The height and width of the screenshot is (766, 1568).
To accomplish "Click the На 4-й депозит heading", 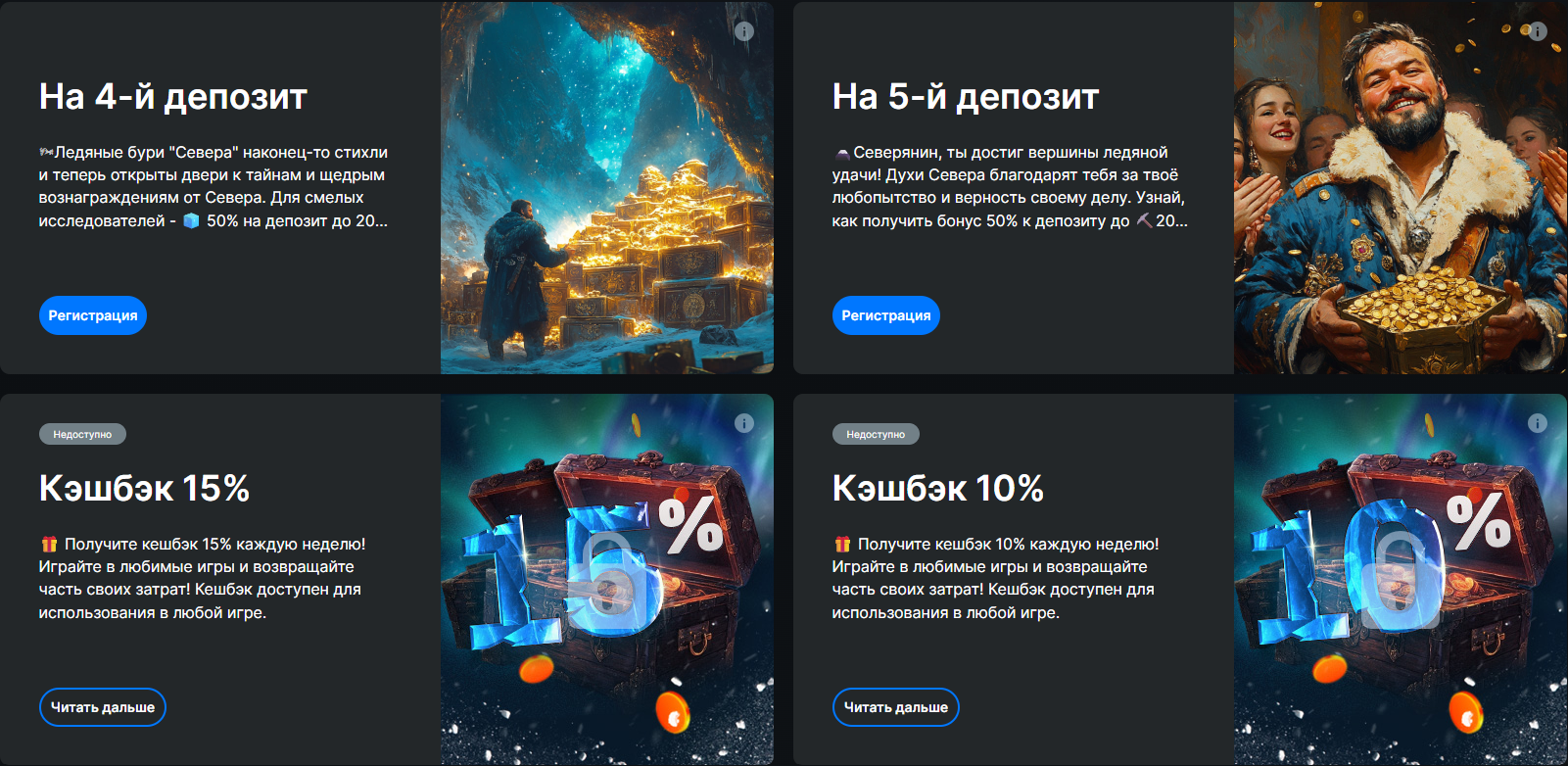I will (x=173, y=96).
